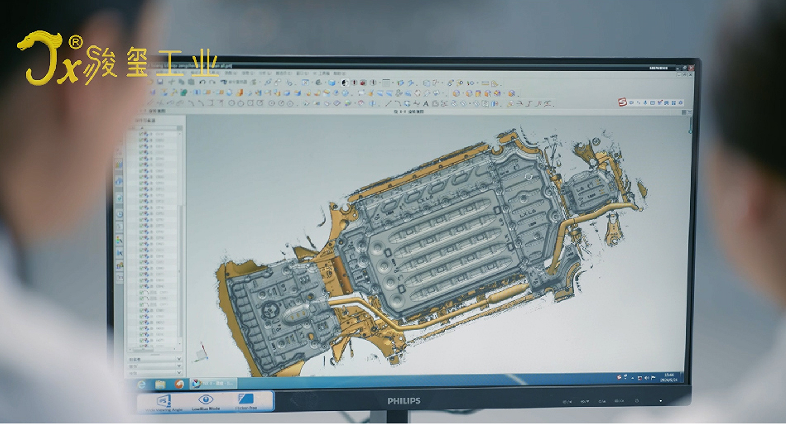Viewport: 786px width, 424px height.
Task: Launch Internet Explorer from the taskbar
Action: (x=142, y=384)
